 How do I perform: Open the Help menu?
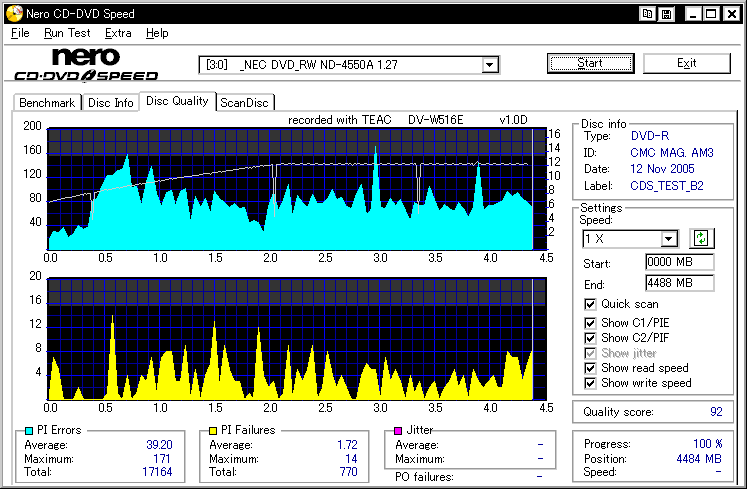click(157, 33)
